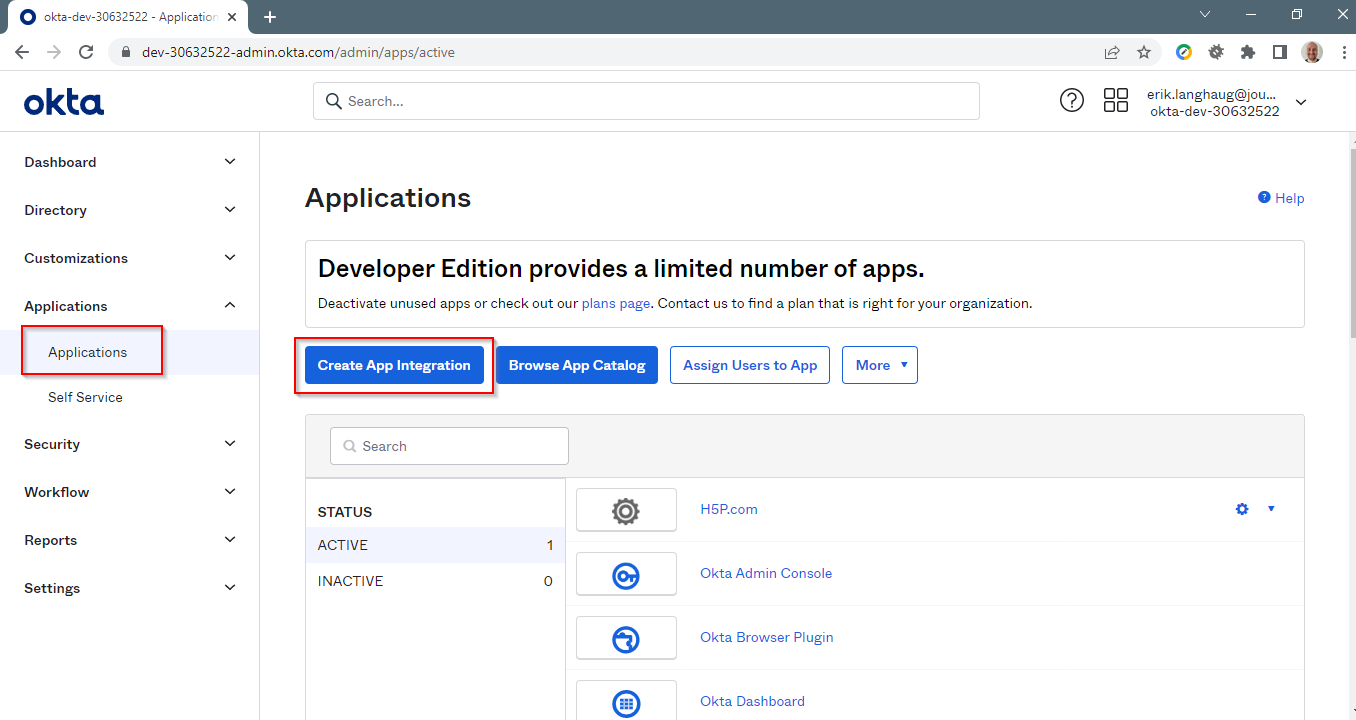Image resolution: width=1356 pixels, height=720 pixels.
Task: Go forward in browser history
Action: pyautogui.click(x=54, y=52)
